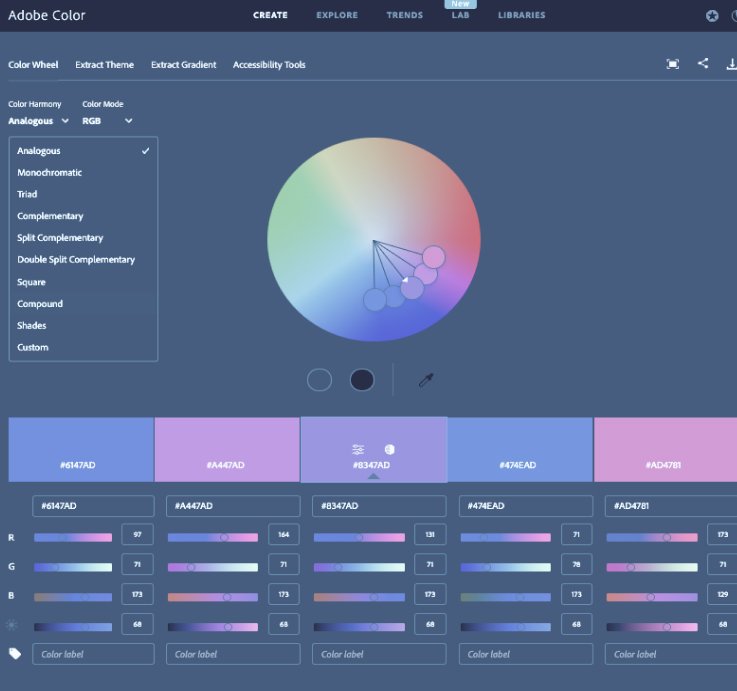737x691 pixels.
Task: Switch to Color Wheel tab
Action: pos(33,65)
